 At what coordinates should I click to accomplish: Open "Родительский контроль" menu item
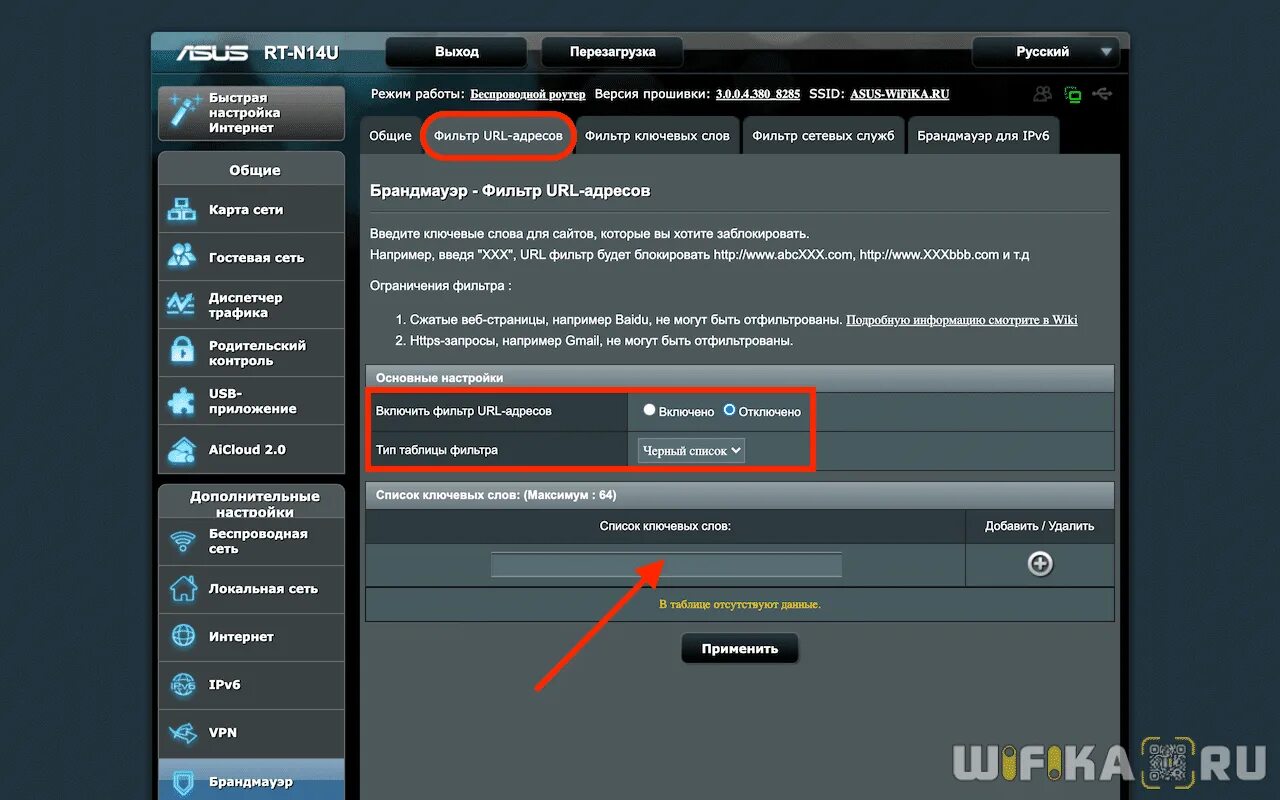pos(251,353)
